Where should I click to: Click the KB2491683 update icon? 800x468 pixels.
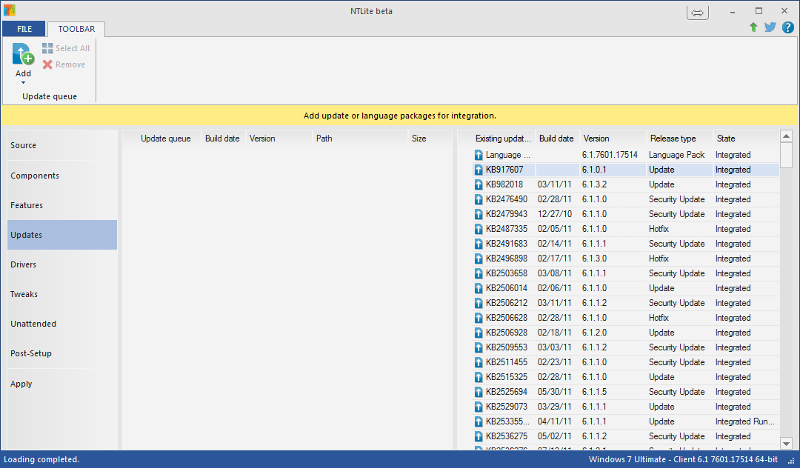479,243
